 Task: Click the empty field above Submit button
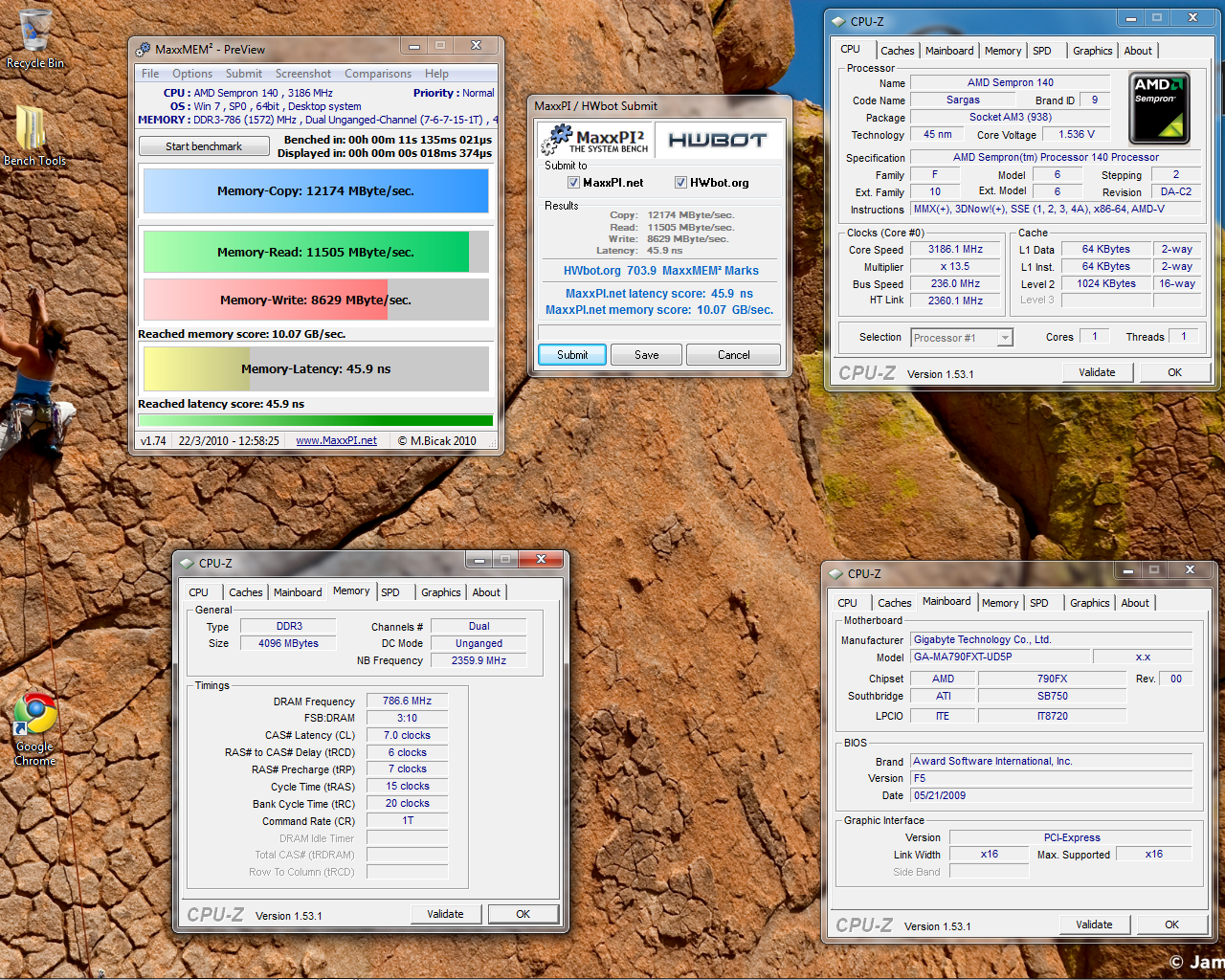(659, 332)
